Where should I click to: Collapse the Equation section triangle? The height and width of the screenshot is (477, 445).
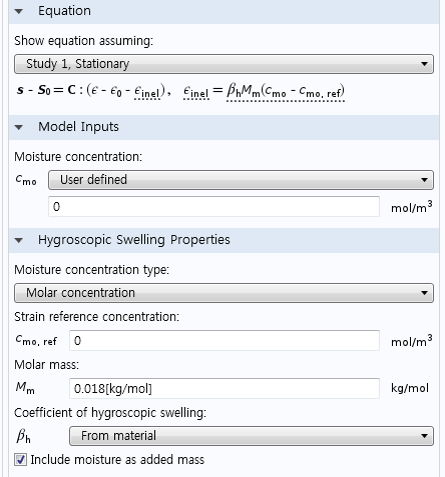(x=19, y=11)
